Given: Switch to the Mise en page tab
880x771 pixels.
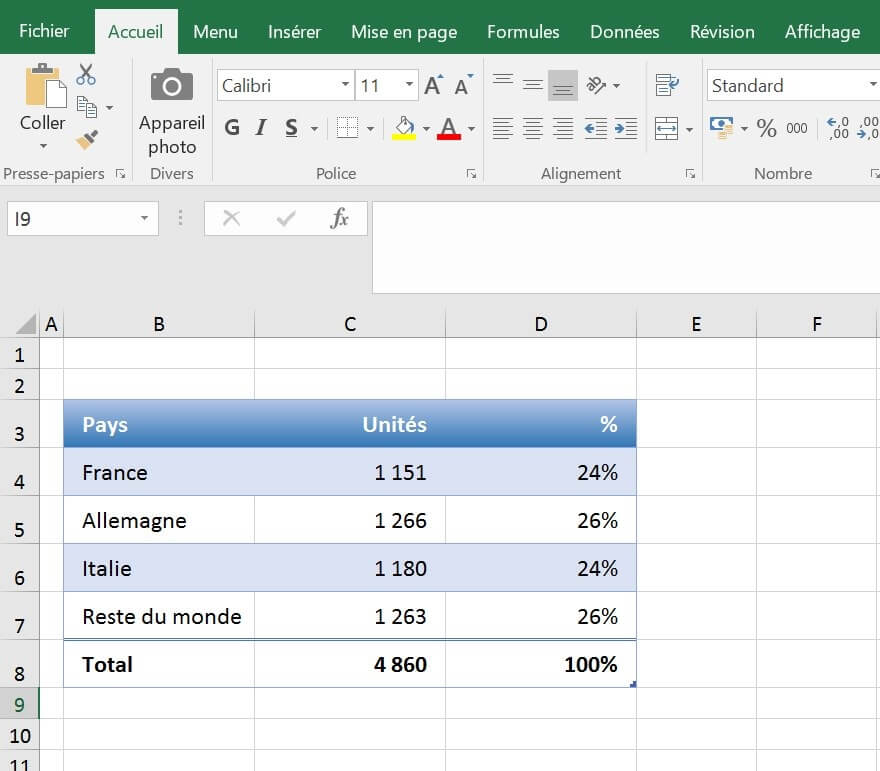Looking at the screenshot, I should (404, 32).
